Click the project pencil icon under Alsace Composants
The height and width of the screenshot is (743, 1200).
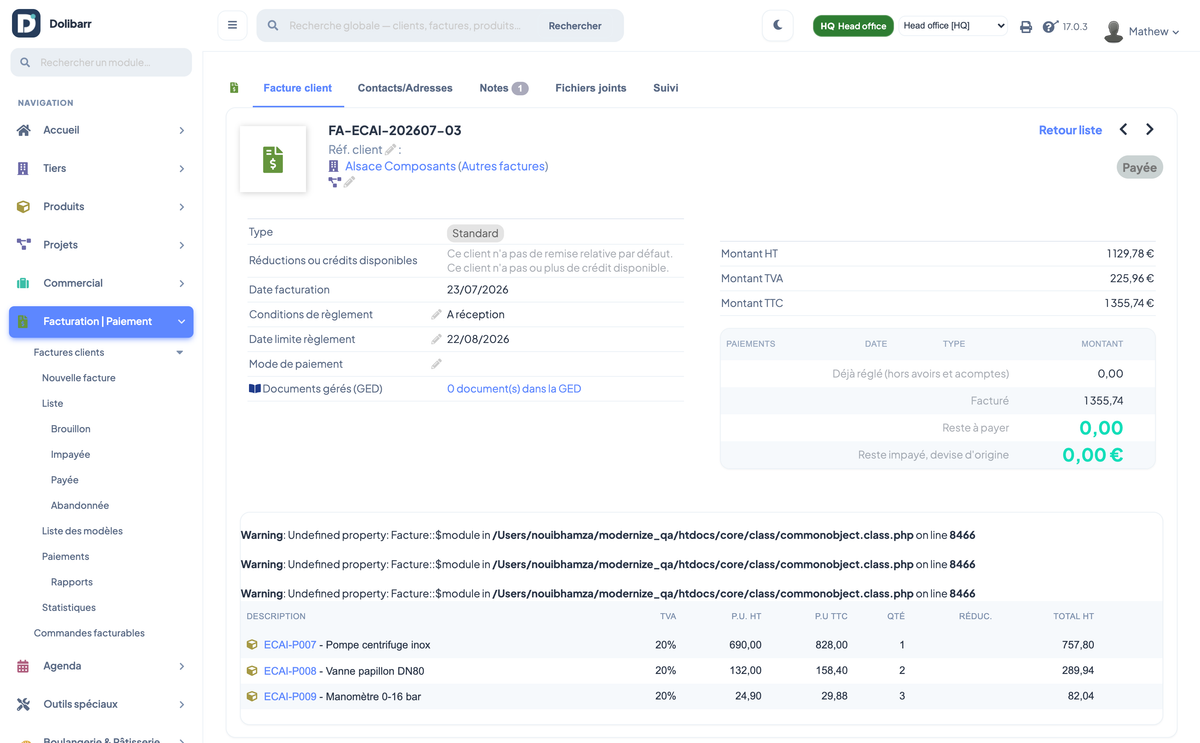tap(349, 182)
